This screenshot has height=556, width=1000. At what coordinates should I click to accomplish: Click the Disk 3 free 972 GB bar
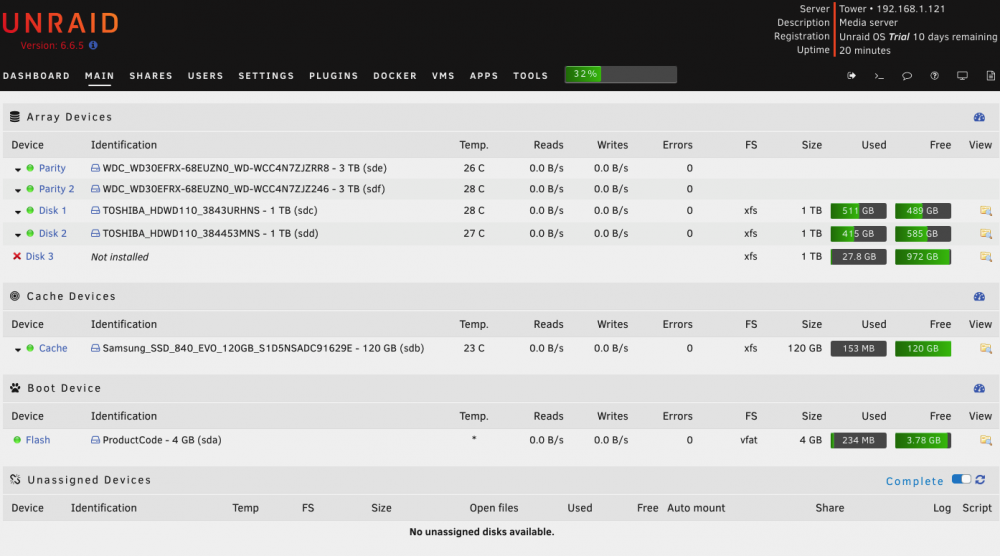(923, 257)
